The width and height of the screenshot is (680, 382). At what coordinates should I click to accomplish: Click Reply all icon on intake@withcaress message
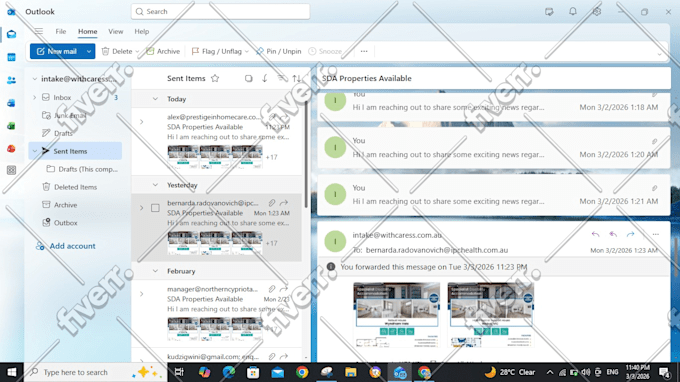pos(613,234)
